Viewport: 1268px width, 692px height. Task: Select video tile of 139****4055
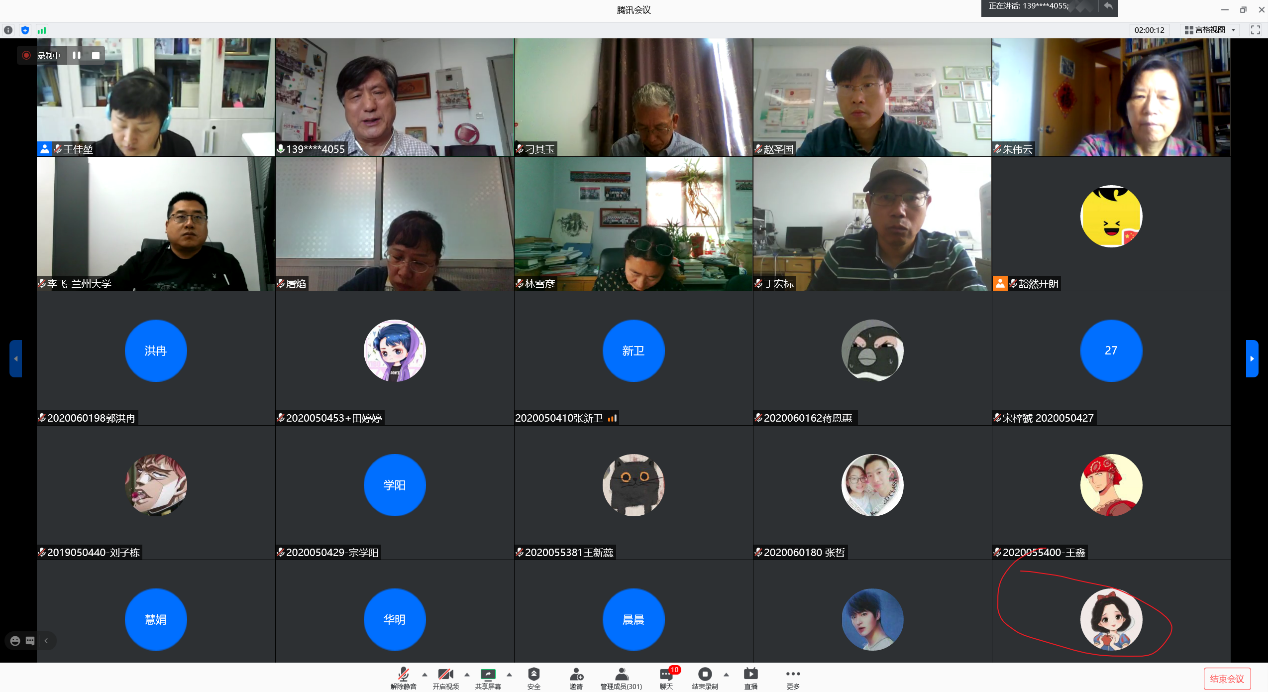[x=395, y=97]
